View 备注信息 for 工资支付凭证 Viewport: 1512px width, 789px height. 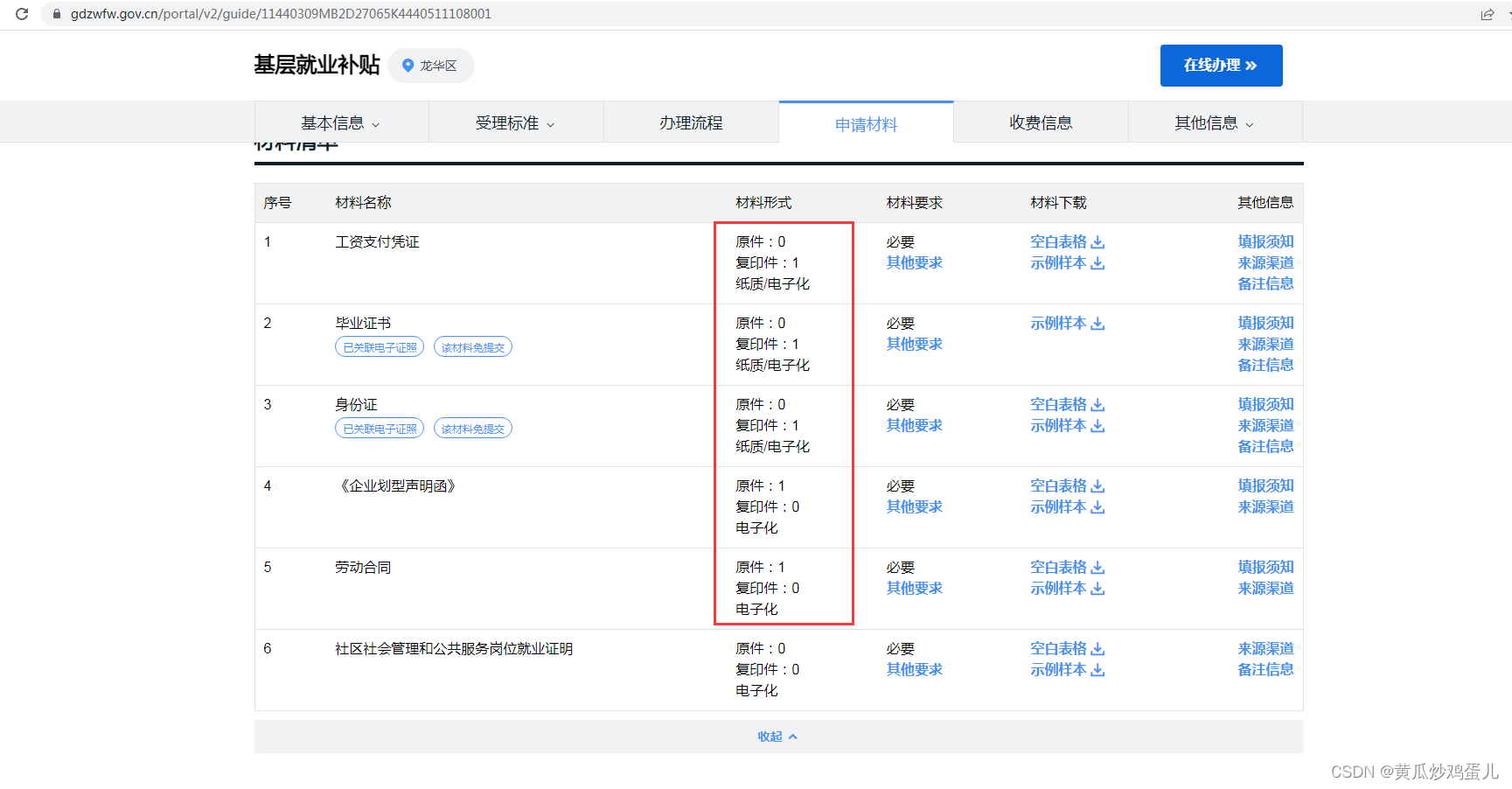1265,283
